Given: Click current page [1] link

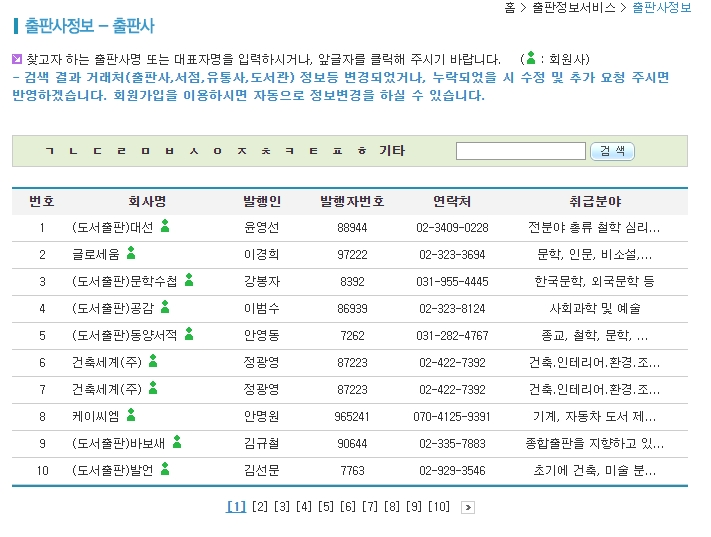Looking at the screenshot, I should (x=236, y=507).
